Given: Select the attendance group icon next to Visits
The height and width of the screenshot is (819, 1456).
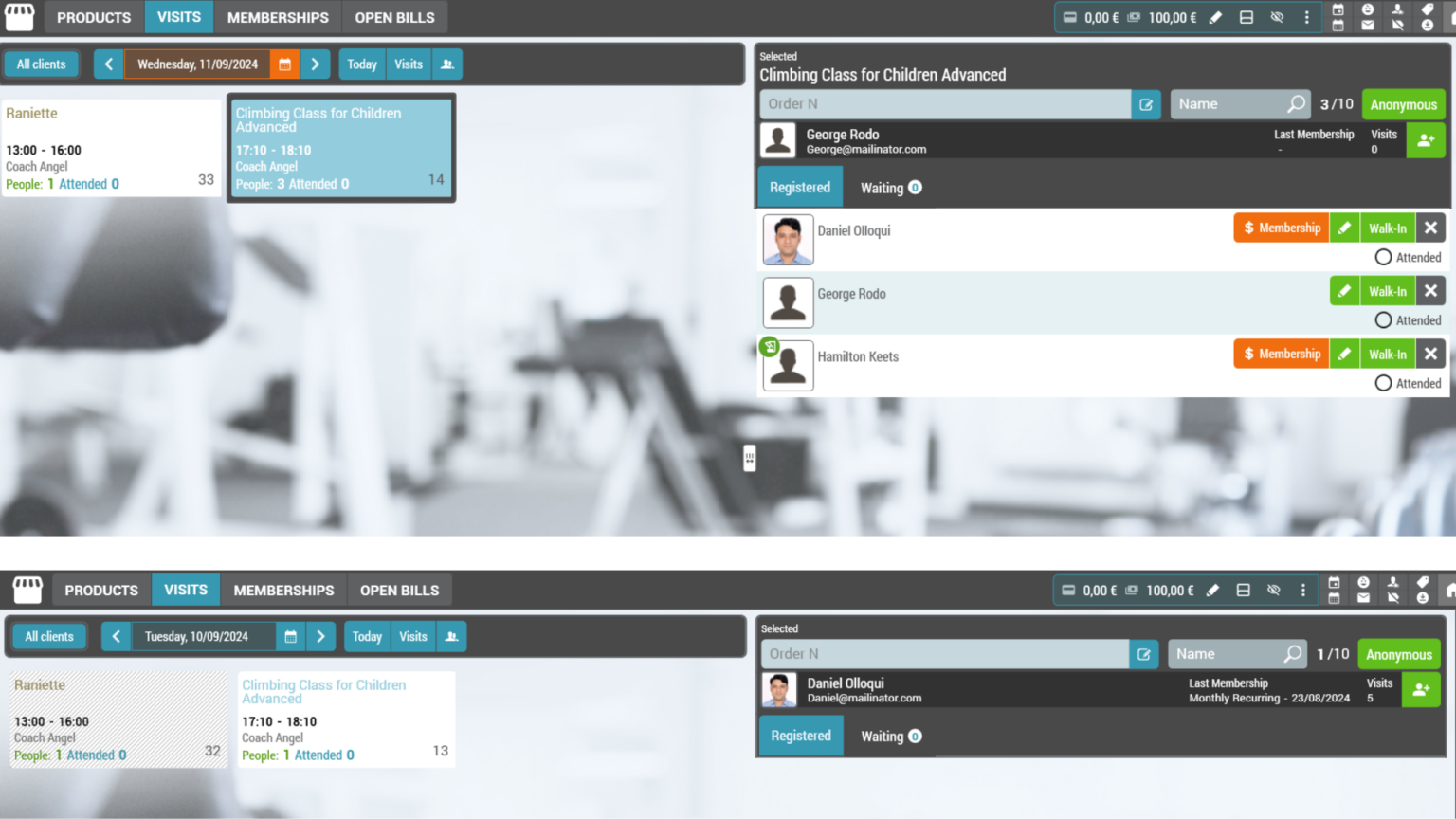Looking at the screenshot, I should [447, 64].
